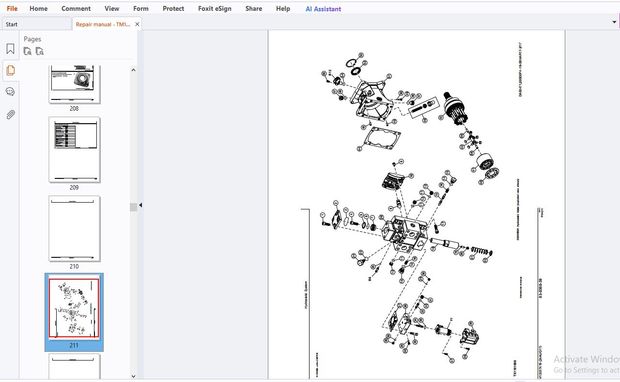Open the AI Assistant tab
Image resolution: width=620 pixels, height=382 pixels.
tap(323, 9)
